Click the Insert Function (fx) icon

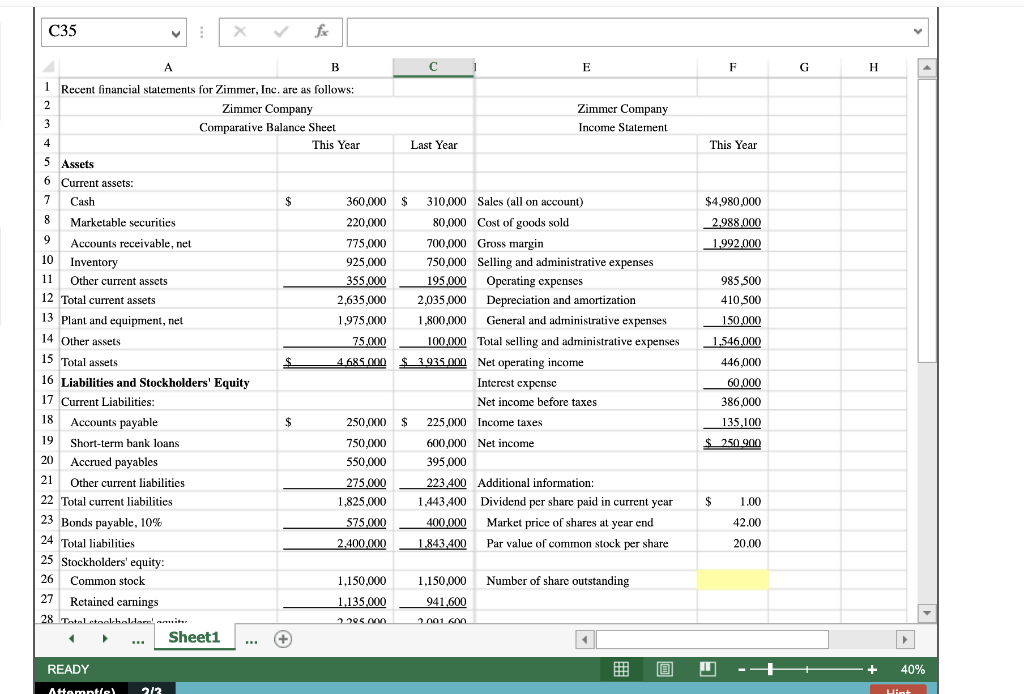point(321,31)
